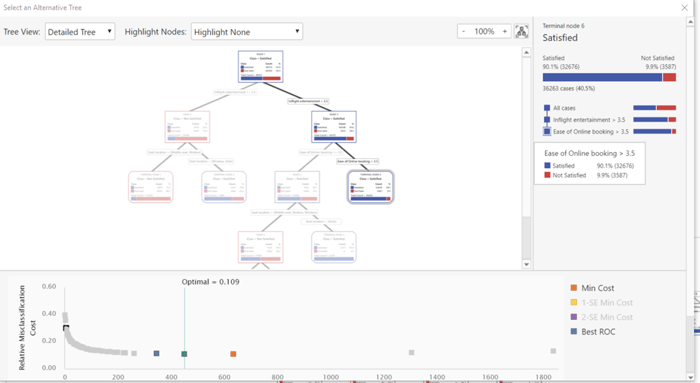Toggle Min Cost legend item

pyautogui.click(x=593, y=288)
